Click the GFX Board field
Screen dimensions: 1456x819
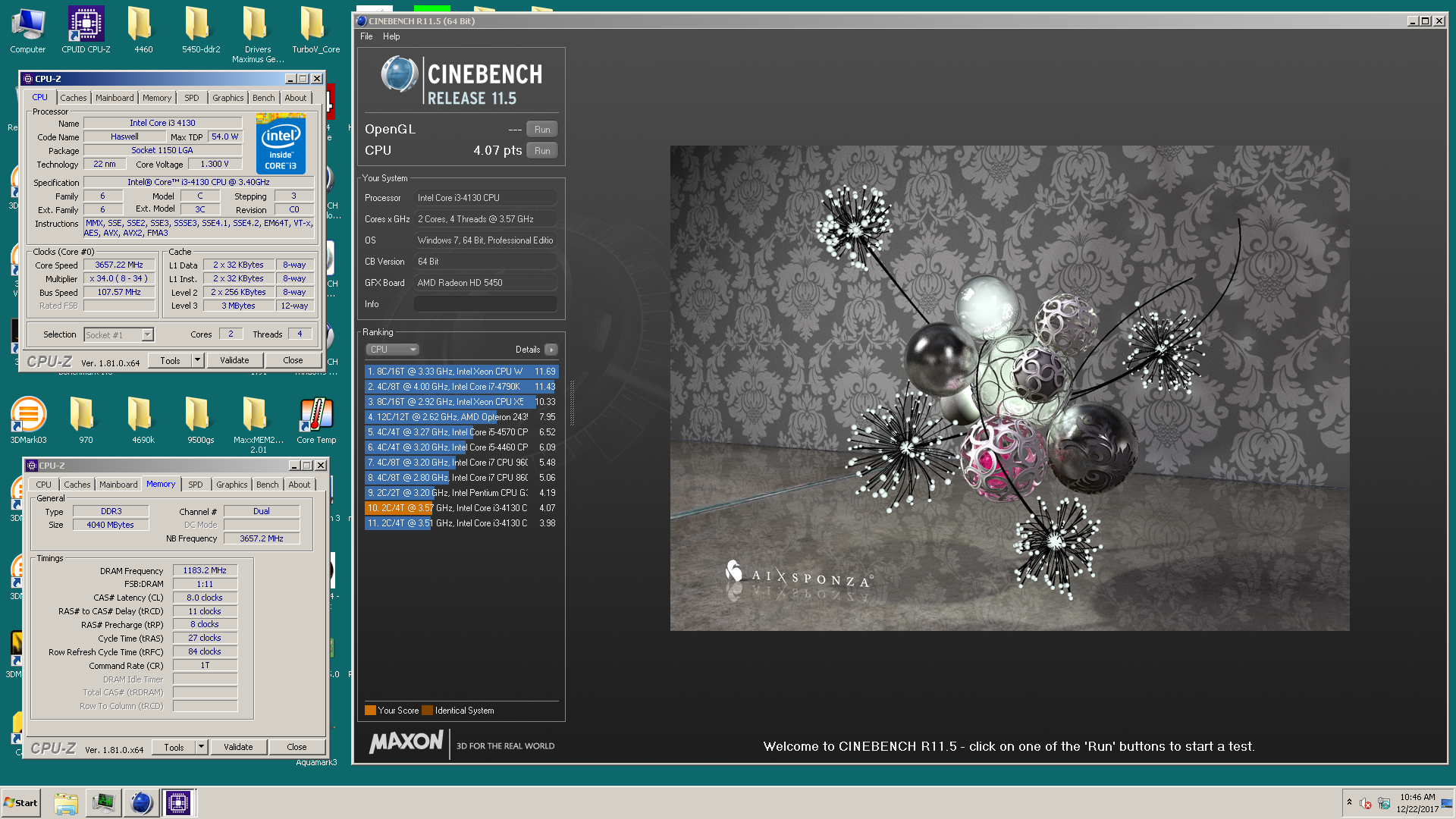[485, 283]
